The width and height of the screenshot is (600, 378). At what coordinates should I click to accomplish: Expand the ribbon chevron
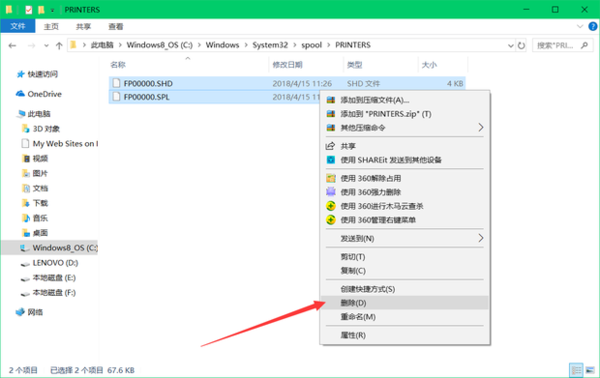(x=580, y=26)
